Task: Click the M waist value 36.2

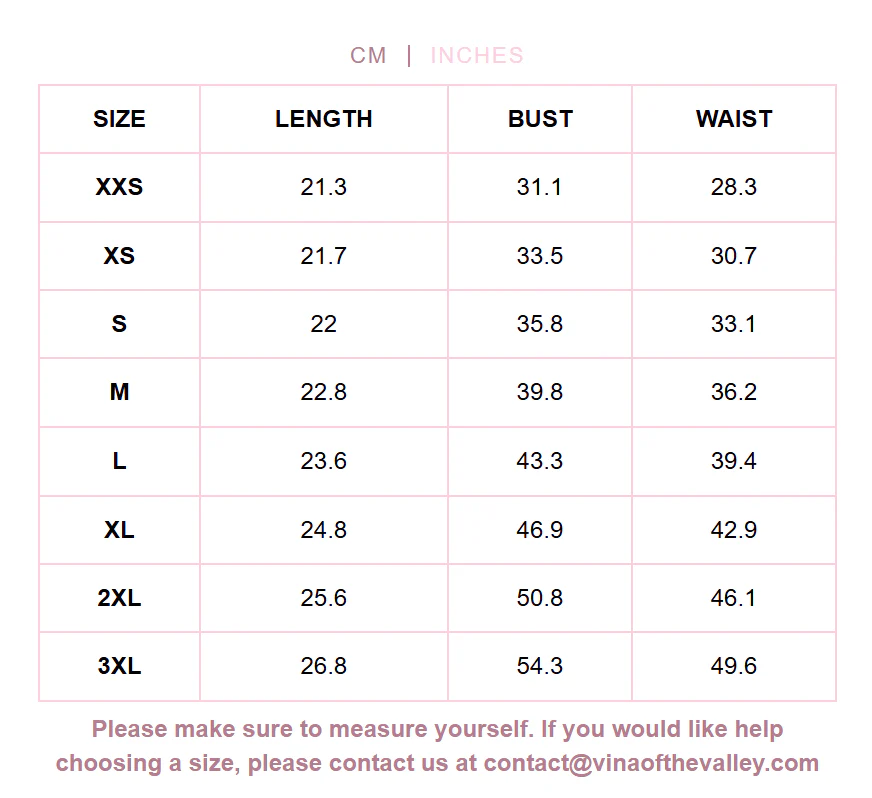Action: (734, 392)
